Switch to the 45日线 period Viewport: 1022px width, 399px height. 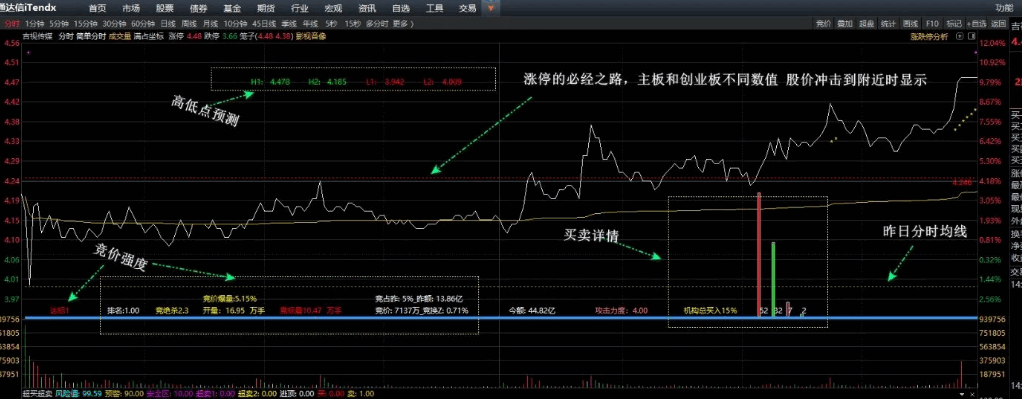coord(264,23)
